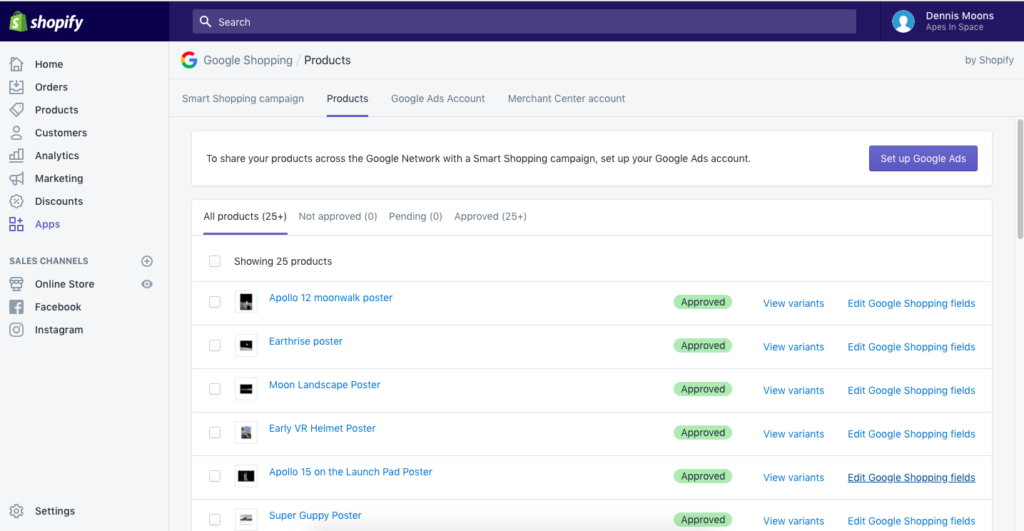Image resolution: width=1024 pixels, height=531 pixels.
Task: Check Moon Landscape Poster checkbox
Action: pos(214,389)
